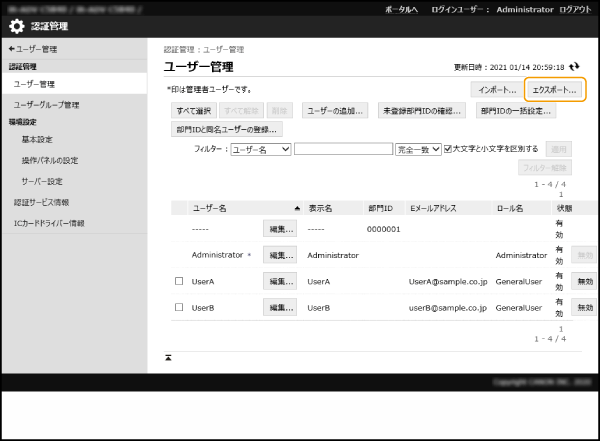Screen dimensions: 600x441
Task: Select サーバー設定 from the sidebar
Action: point(42,181)
